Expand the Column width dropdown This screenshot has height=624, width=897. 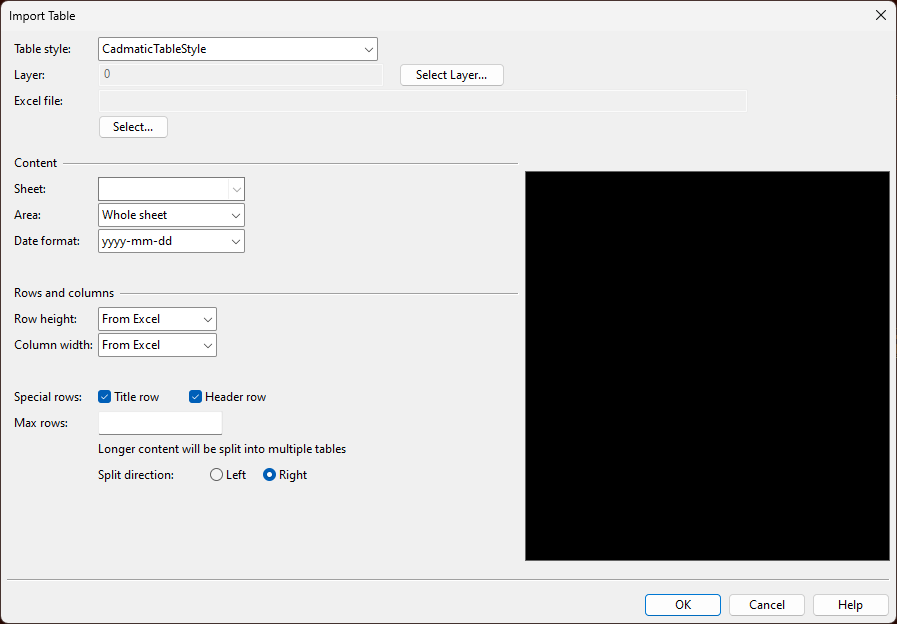tap(158, 345)
